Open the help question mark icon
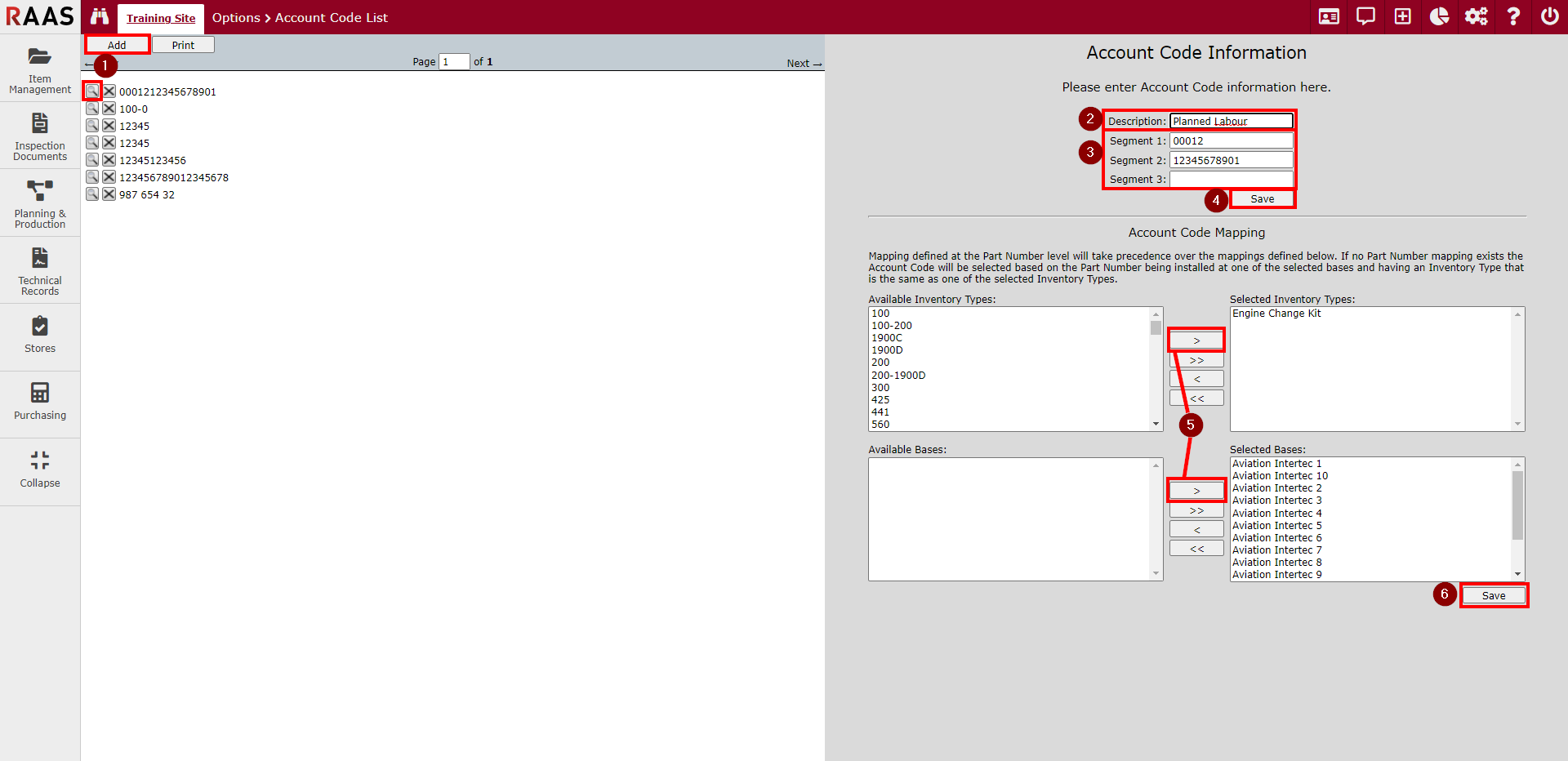The width and height of the screenshot is (1568, 761). (x=1513, y=16)
